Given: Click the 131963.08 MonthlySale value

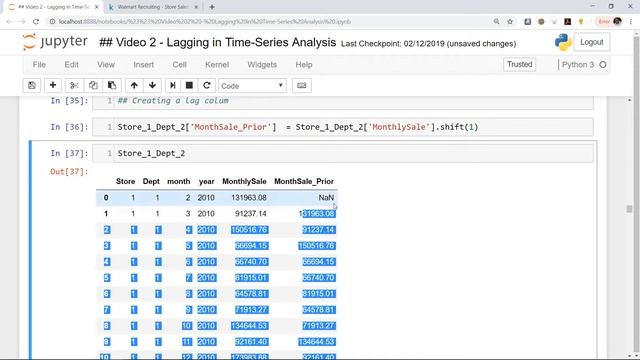Looking at the screenshot, I should tap(249, 198).
